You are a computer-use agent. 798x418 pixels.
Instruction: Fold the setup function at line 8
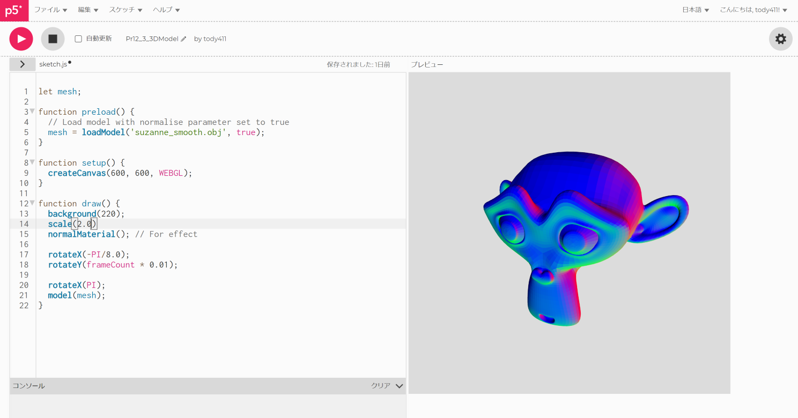point(32,162)
